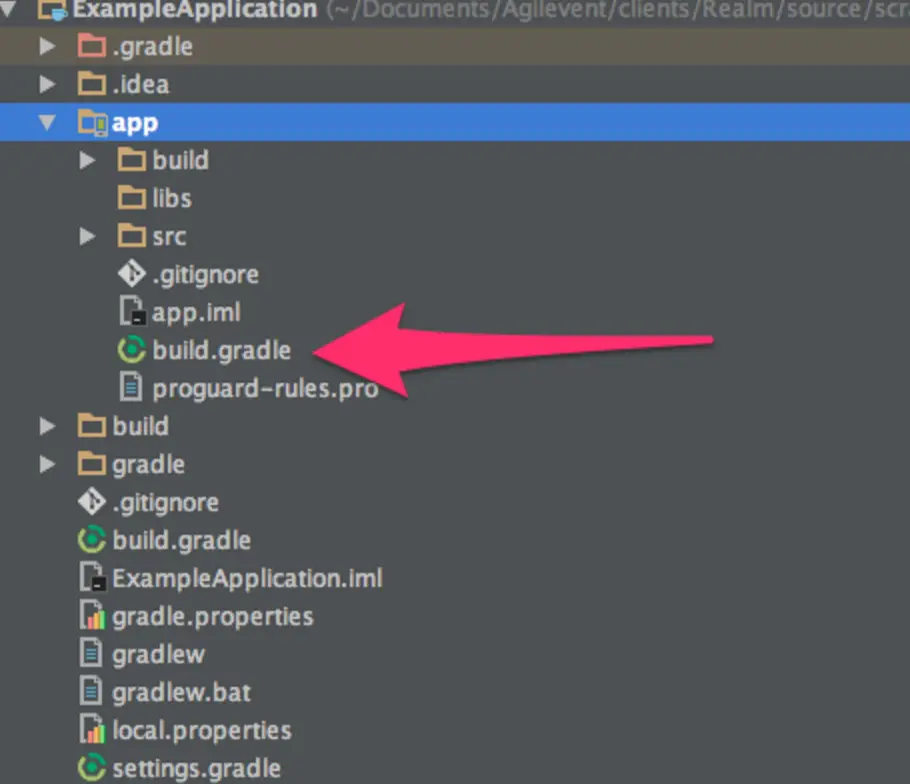
Task: Select the settings.gradle Gradle icon
Action: pyautogui.click(x=91, y=768)
